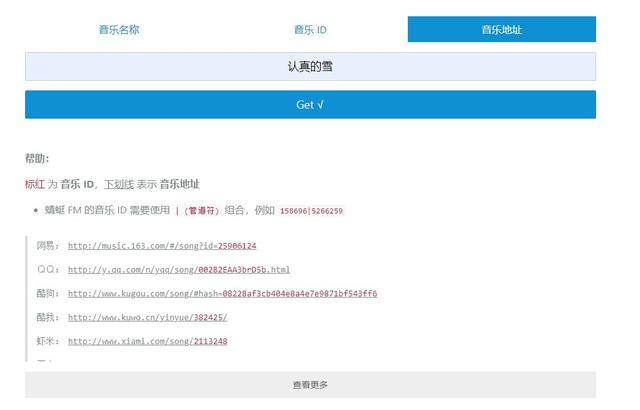
Task: Open the kuwo.cn yinyue link
Action: point(147,317)
